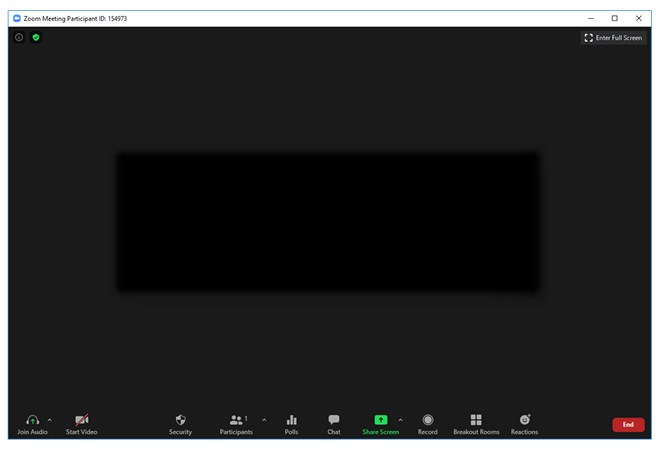
Task: Start recording with the Record button
Action: (428, 421)
